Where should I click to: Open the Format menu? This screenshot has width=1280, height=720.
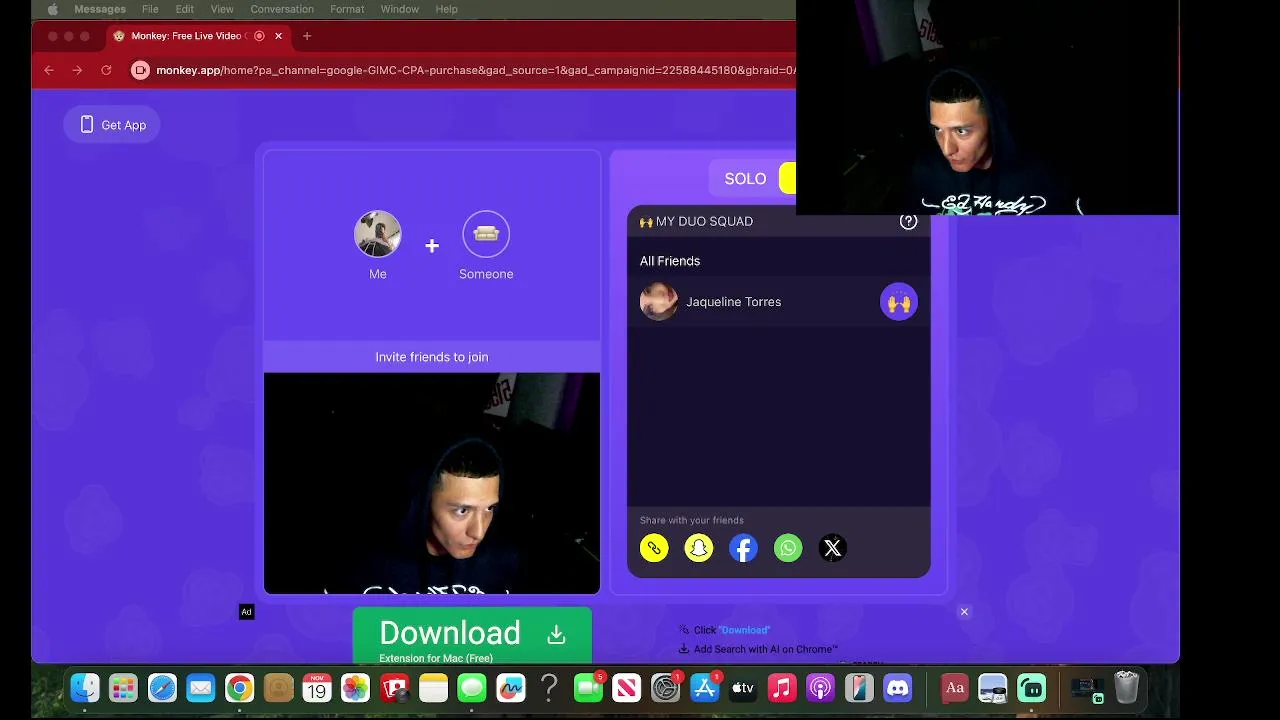pyautogui.click(x=347, y=9)
